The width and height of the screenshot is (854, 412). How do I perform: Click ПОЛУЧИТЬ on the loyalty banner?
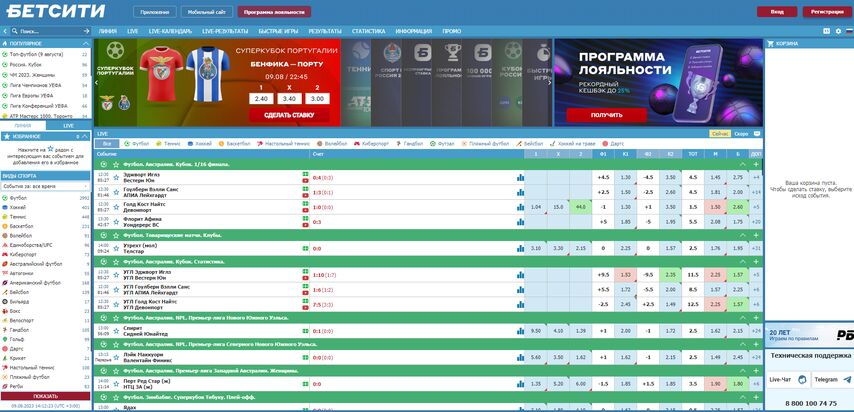[x=606, y=115]
